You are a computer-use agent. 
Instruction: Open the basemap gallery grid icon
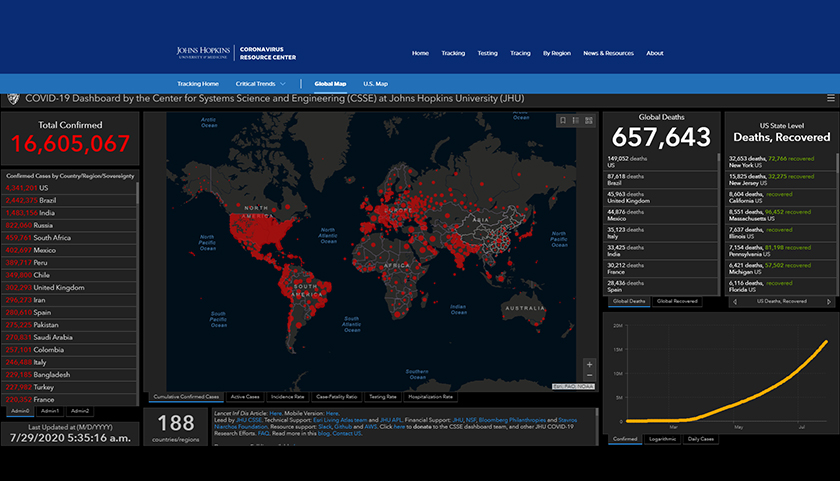click(588, 120)
